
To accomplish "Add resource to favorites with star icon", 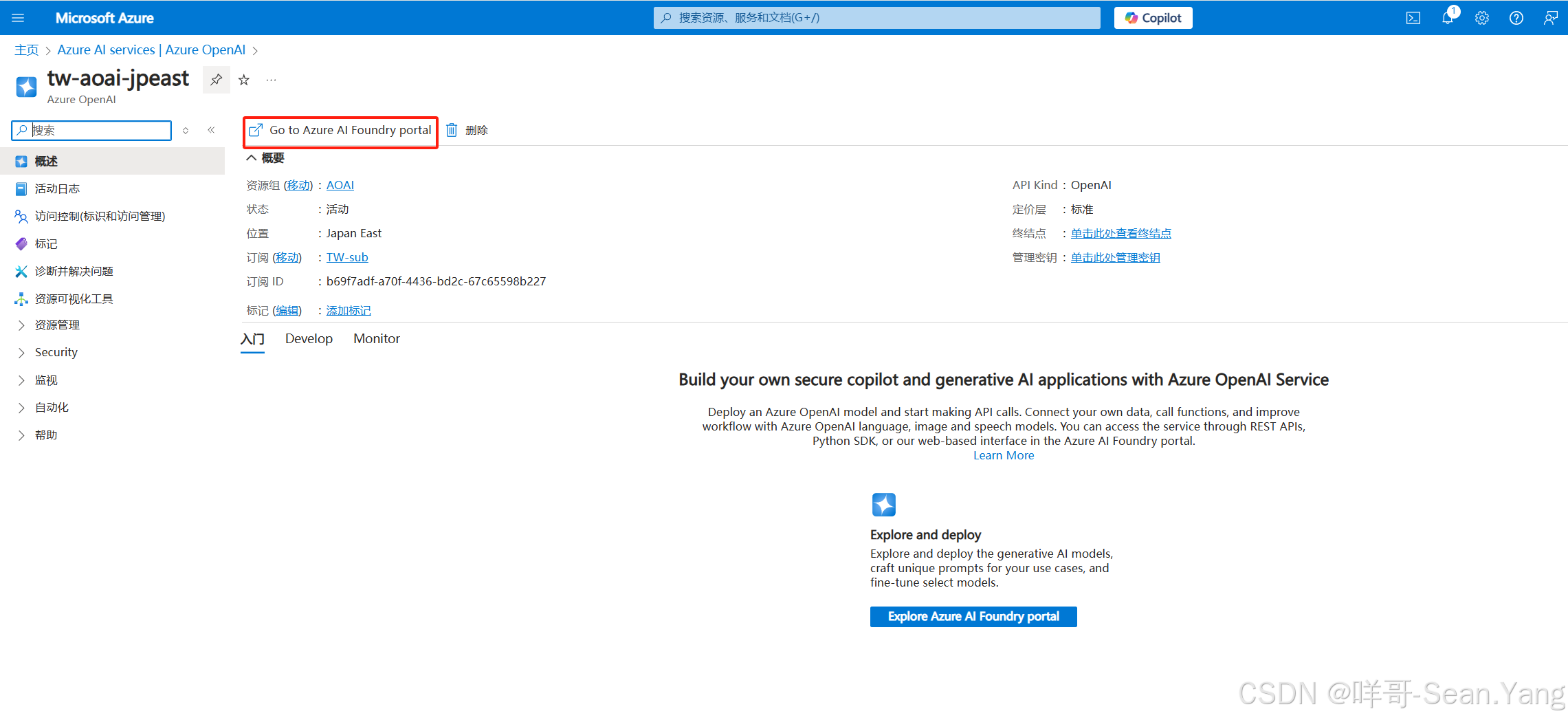I will click(244, 80).
